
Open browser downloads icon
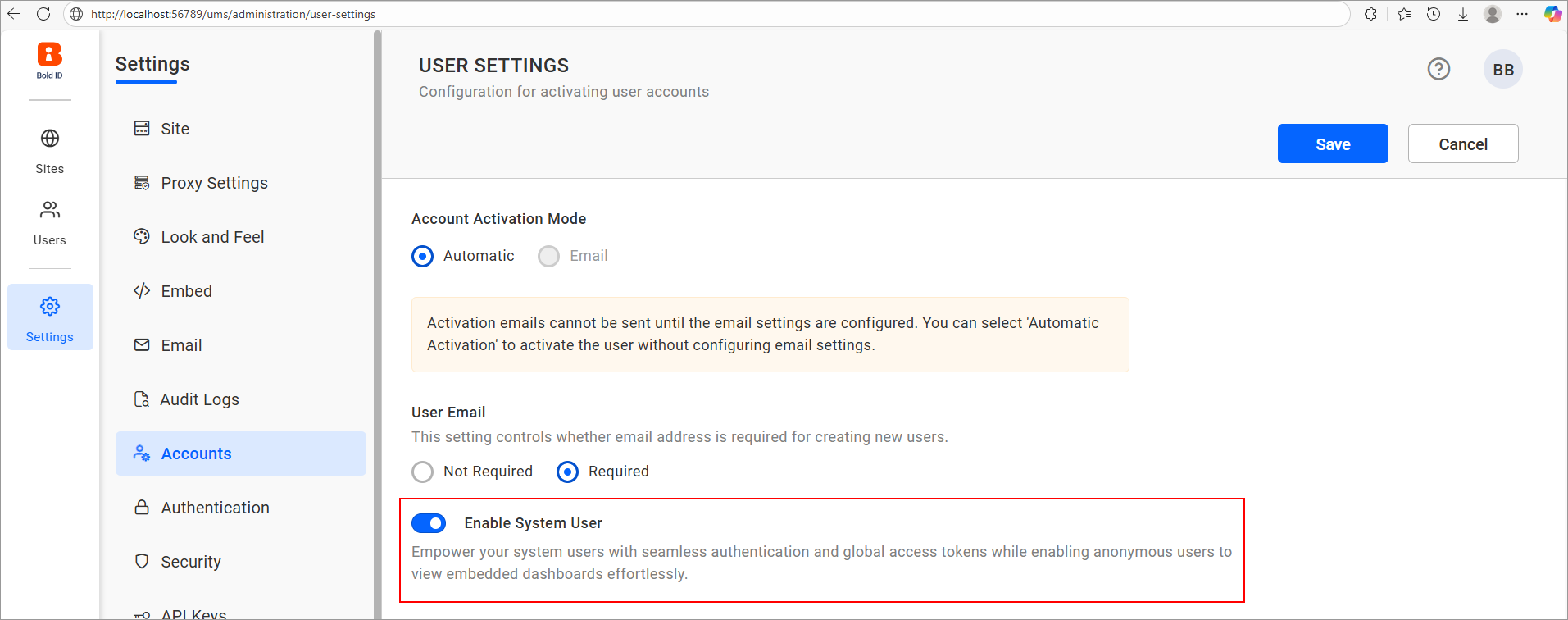click(1463, 14)
